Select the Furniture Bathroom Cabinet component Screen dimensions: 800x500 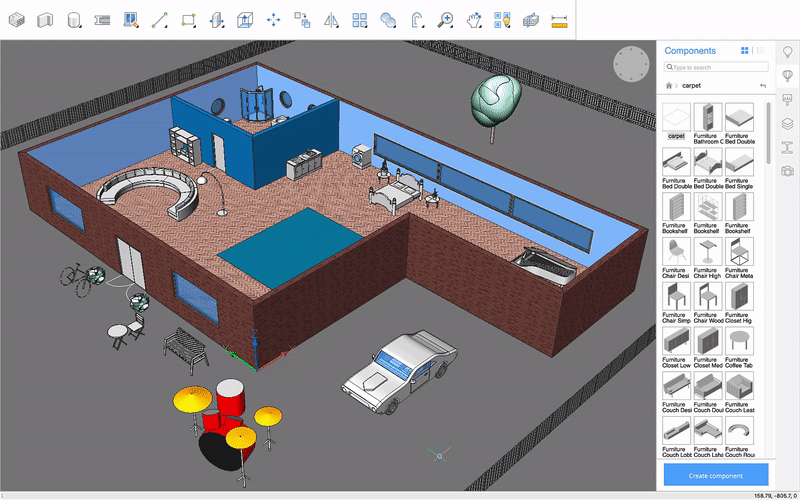(708, 117)
